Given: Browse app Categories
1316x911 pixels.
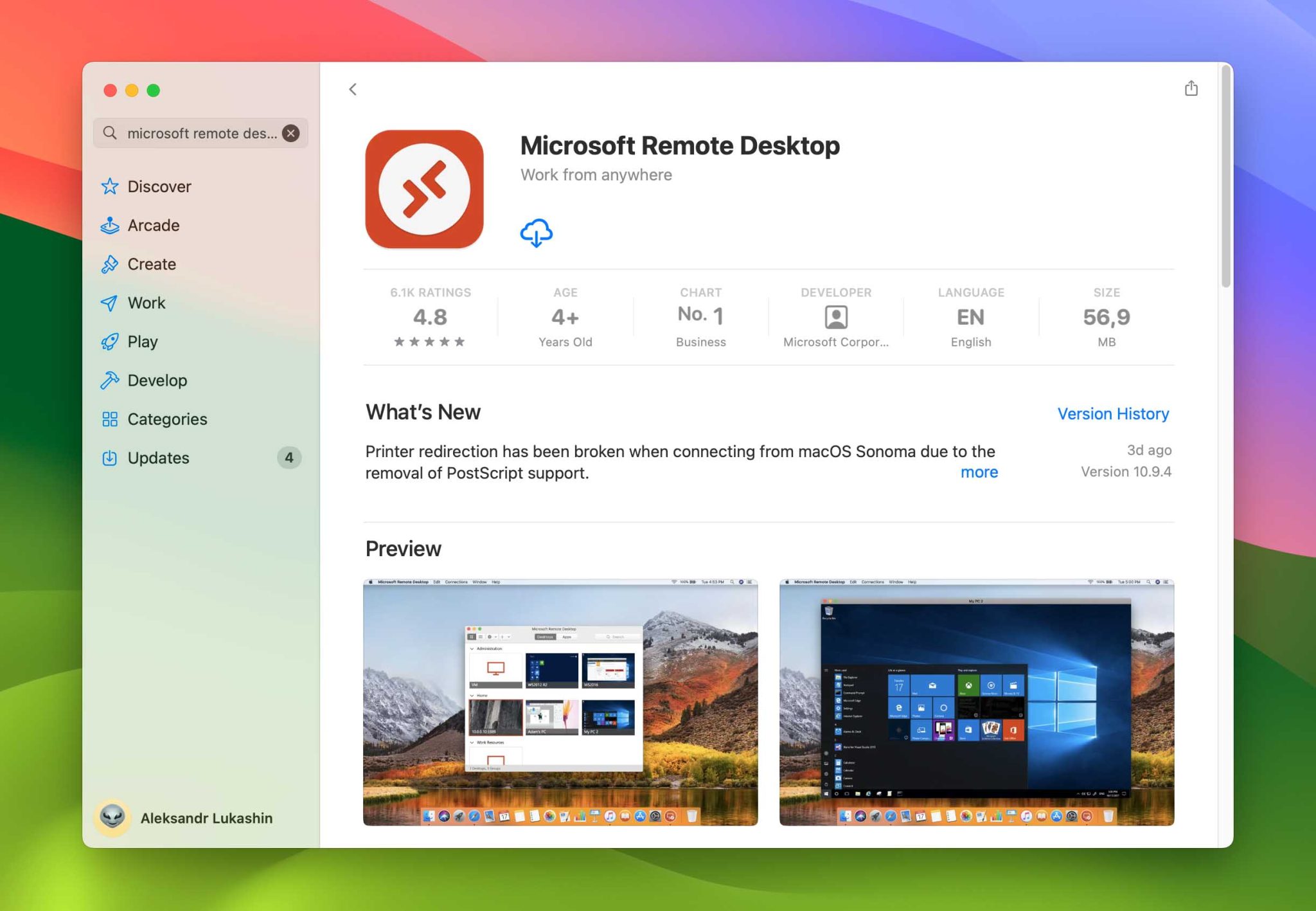Looking at the screenshot, I should tap(167, 419).
